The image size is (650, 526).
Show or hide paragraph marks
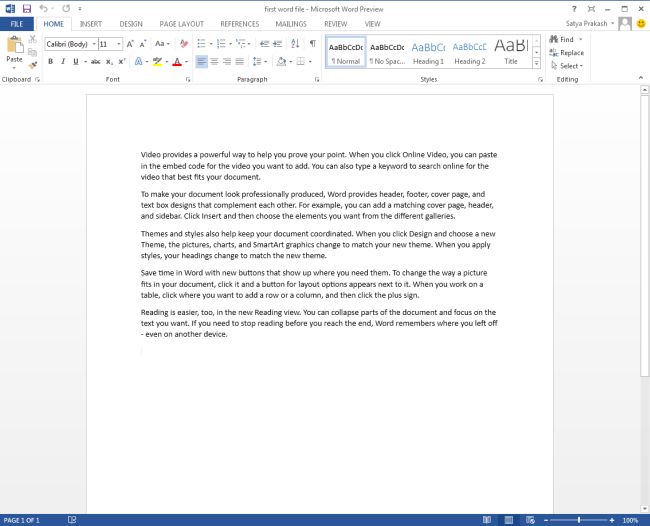pos(313,44)
